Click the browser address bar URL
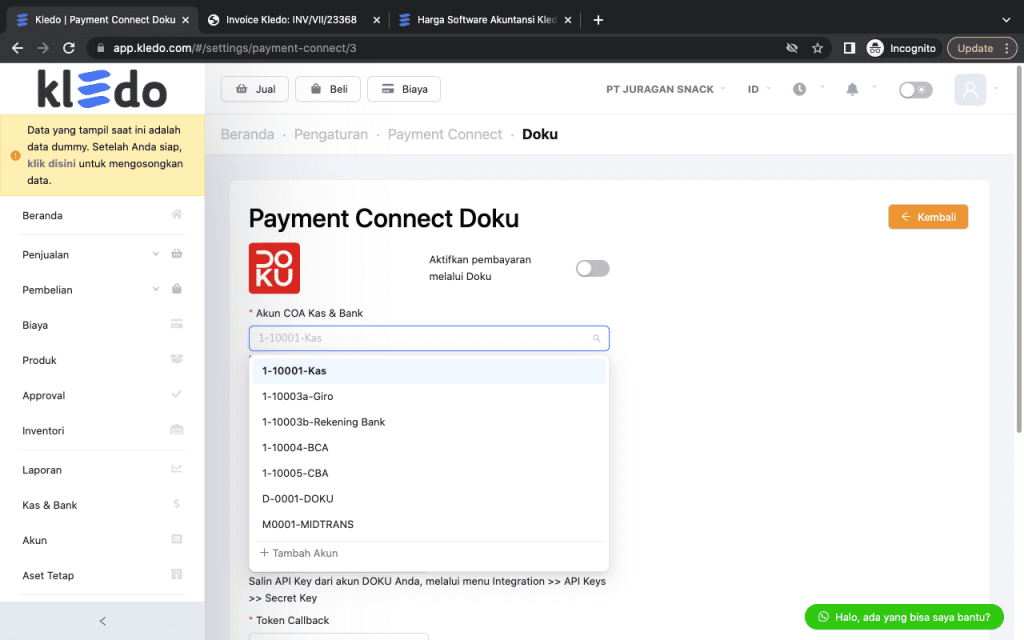 (x=235, y=48)
